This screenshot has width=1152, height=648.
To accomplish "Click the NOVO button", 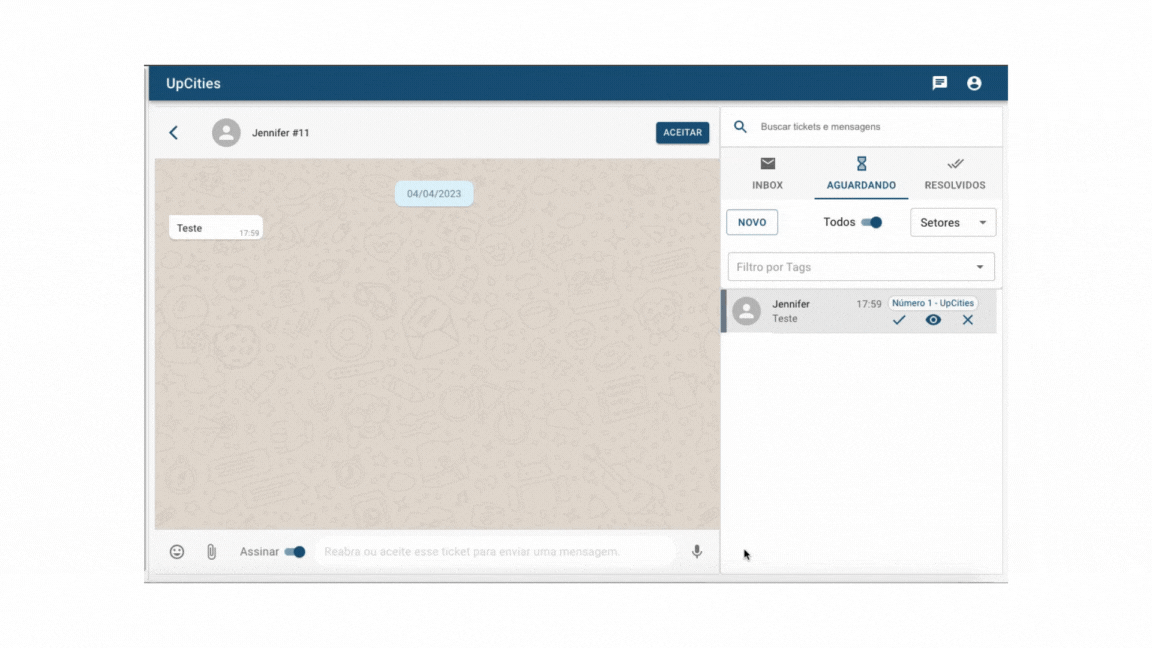I will pyautogui.click(x=752, y=223).
